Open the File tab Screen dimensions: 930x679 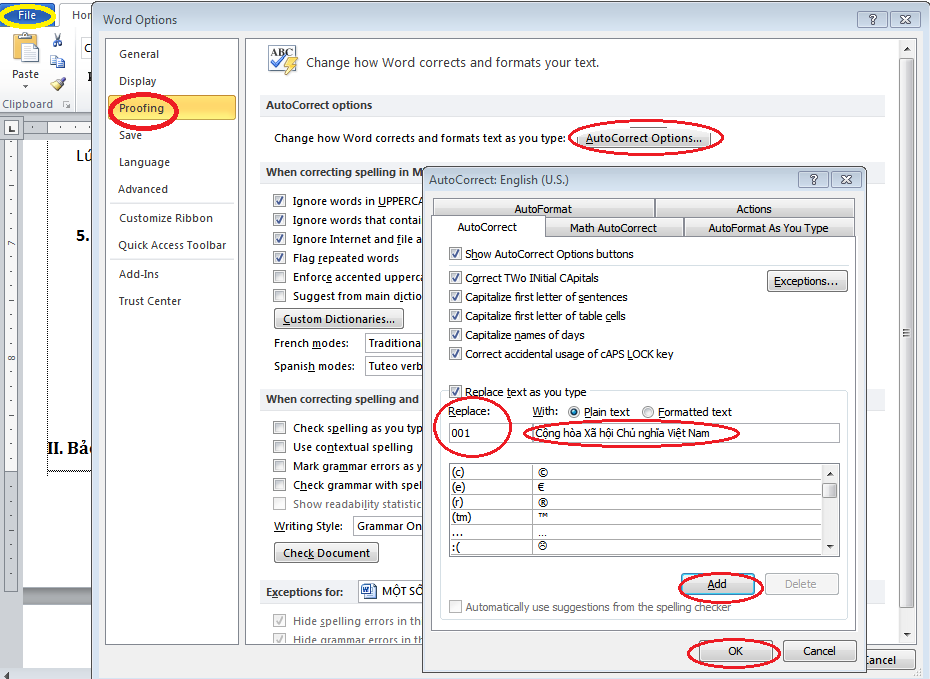[x=27, y=15]
